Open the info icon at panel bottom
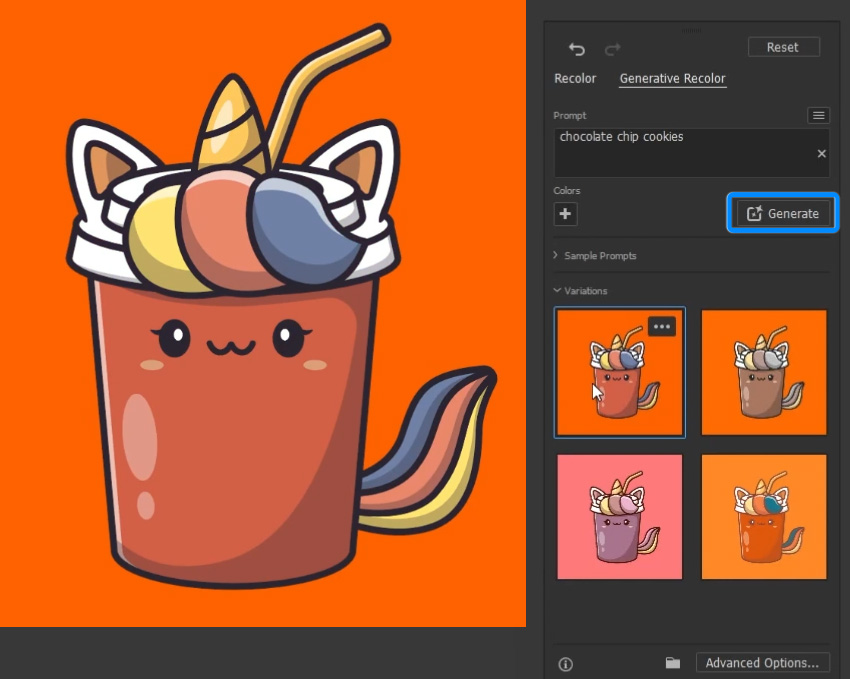This screenshot has height=679, width=850. tap(565, 664)
